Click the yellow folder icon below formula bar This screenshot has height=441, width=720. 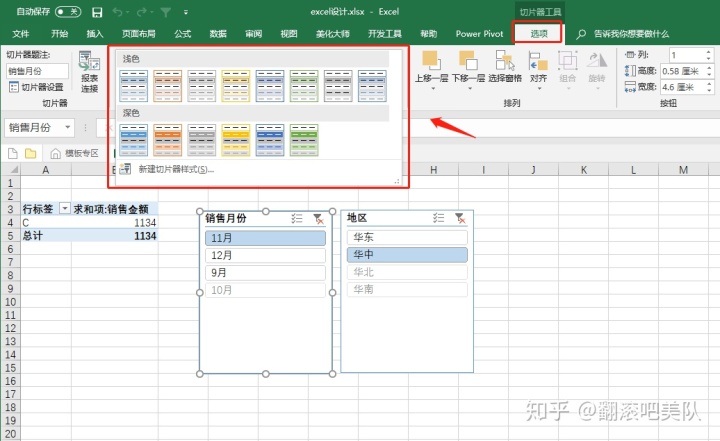pyautogui.click(x=31, y=153)
